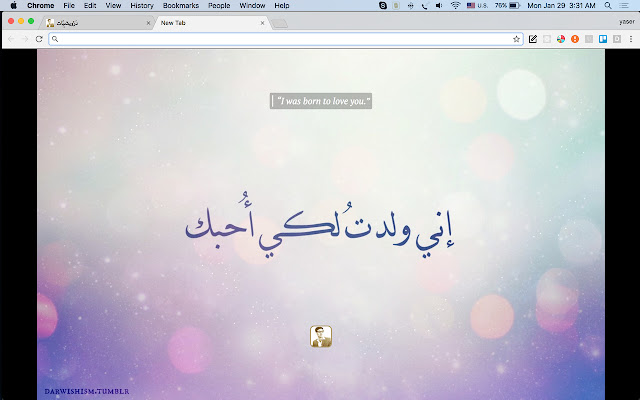This screenshot has height=400, width=640.
Task: Open the U.S. input source menu
Action: (x=477, y=5)
